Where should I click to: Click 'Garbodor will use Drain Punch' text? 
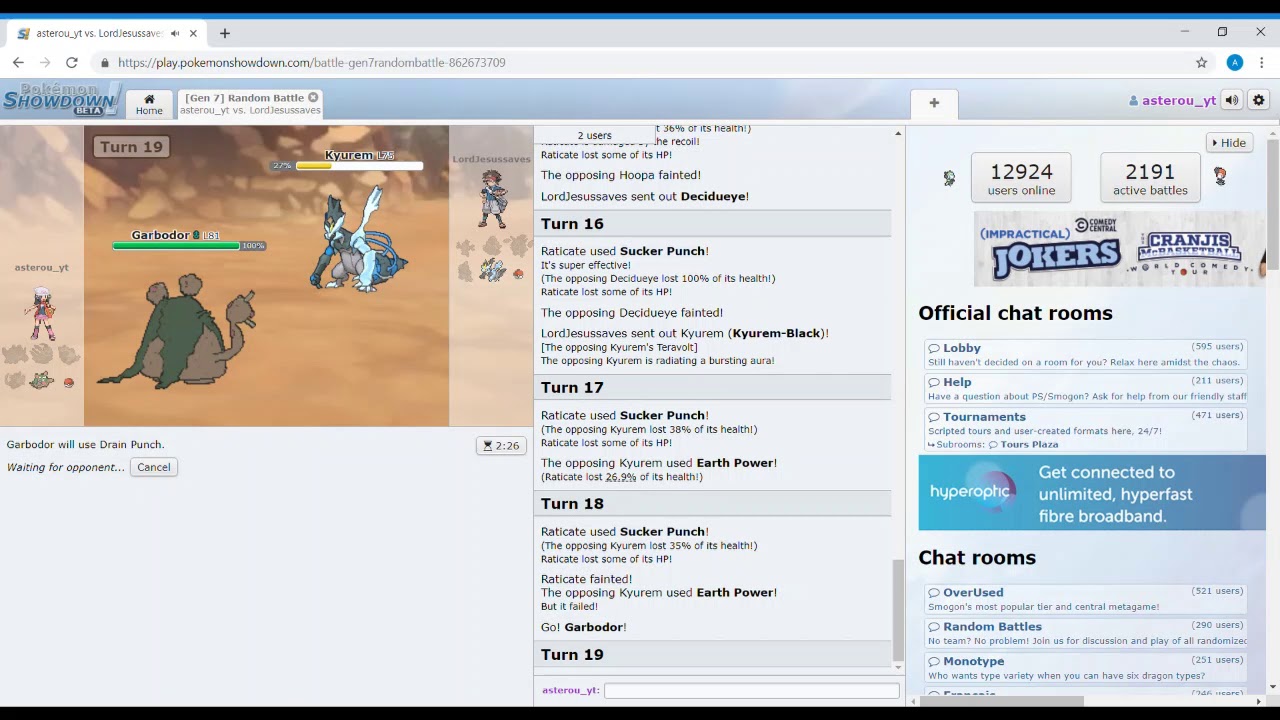[x=85, y=444]
